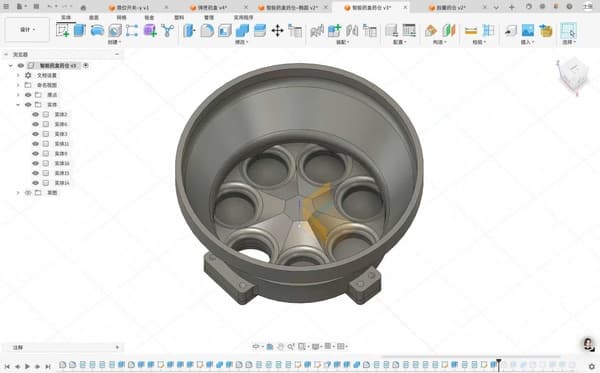
Task: Select the Measure ruler icon
Action: [471, 30]
